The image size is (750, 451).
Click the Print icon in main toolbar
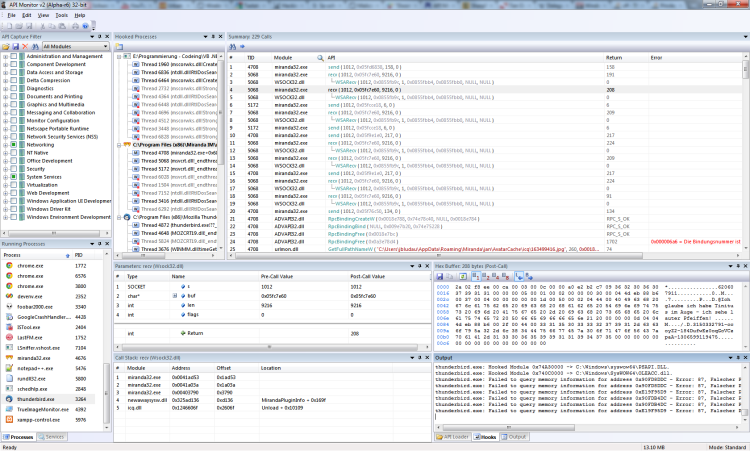click(x=75, y=26)
